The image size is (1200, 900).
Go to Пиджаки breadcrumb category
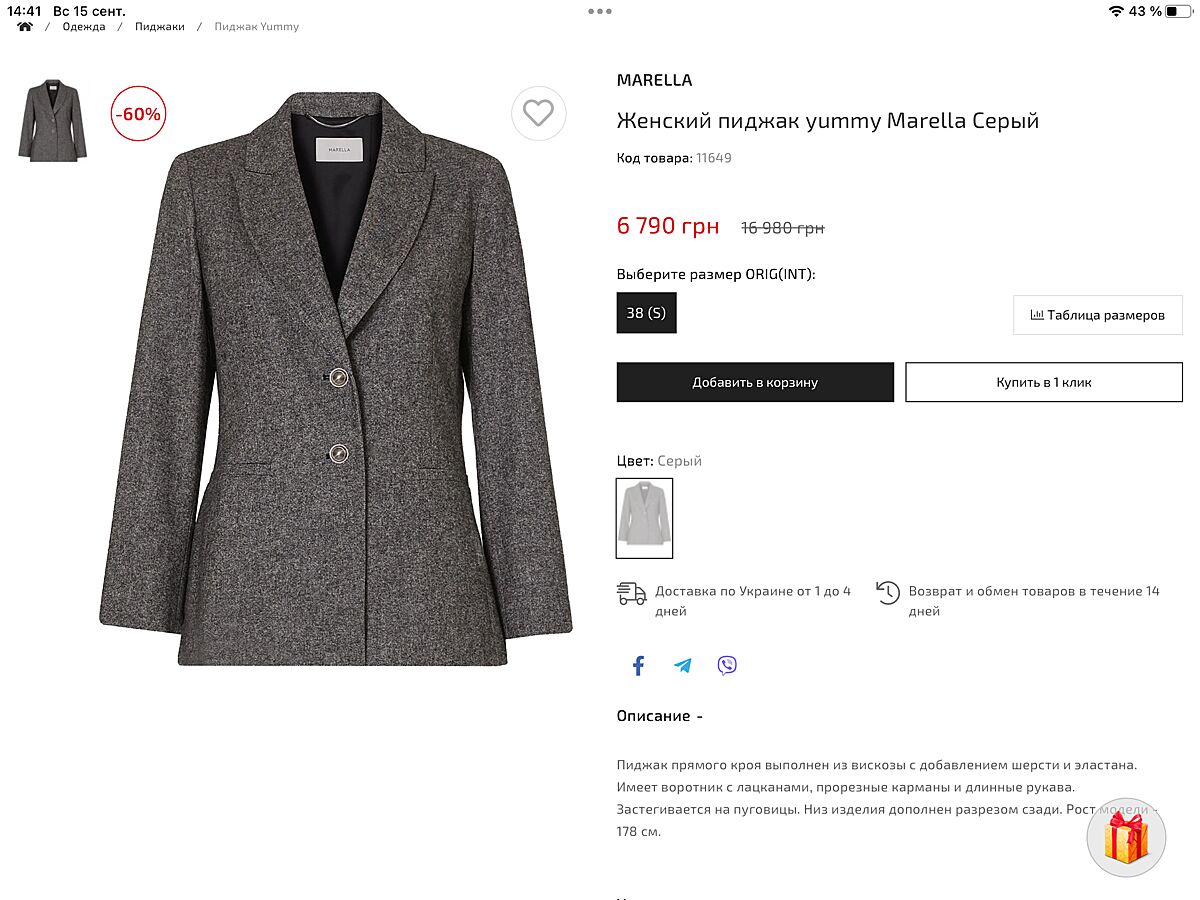tap(160, 27)
